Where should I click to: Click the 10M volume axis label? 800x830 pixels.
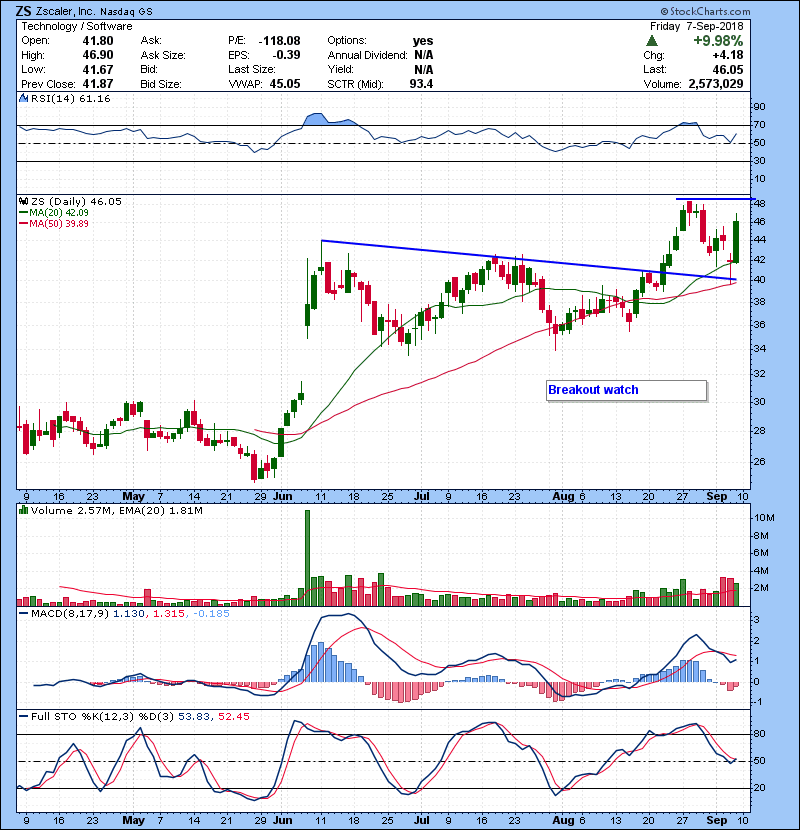[763, 518]
